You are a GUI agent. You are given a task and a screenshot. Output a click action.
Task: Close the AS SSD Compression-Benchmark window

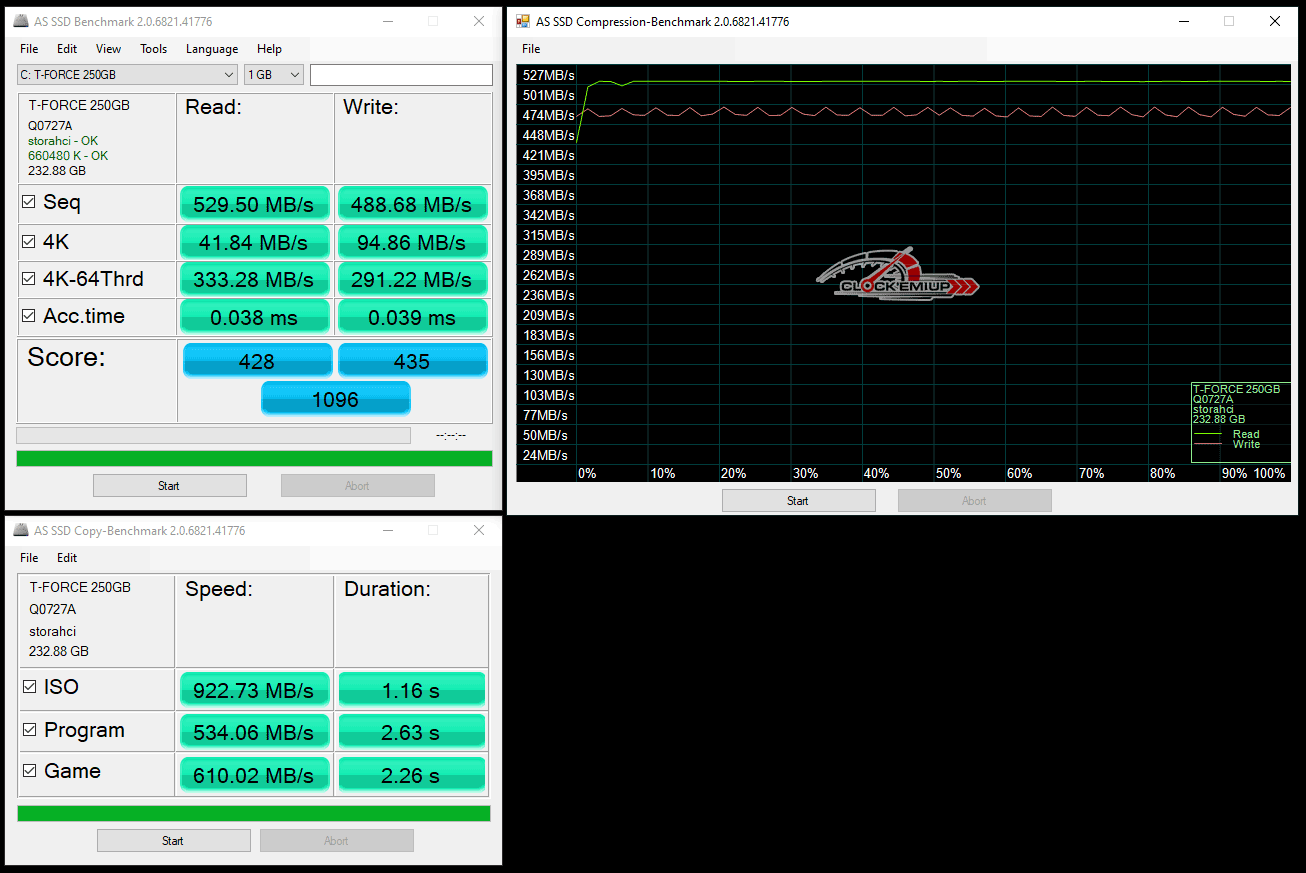pyautogui.click(x=1274, y=21)
